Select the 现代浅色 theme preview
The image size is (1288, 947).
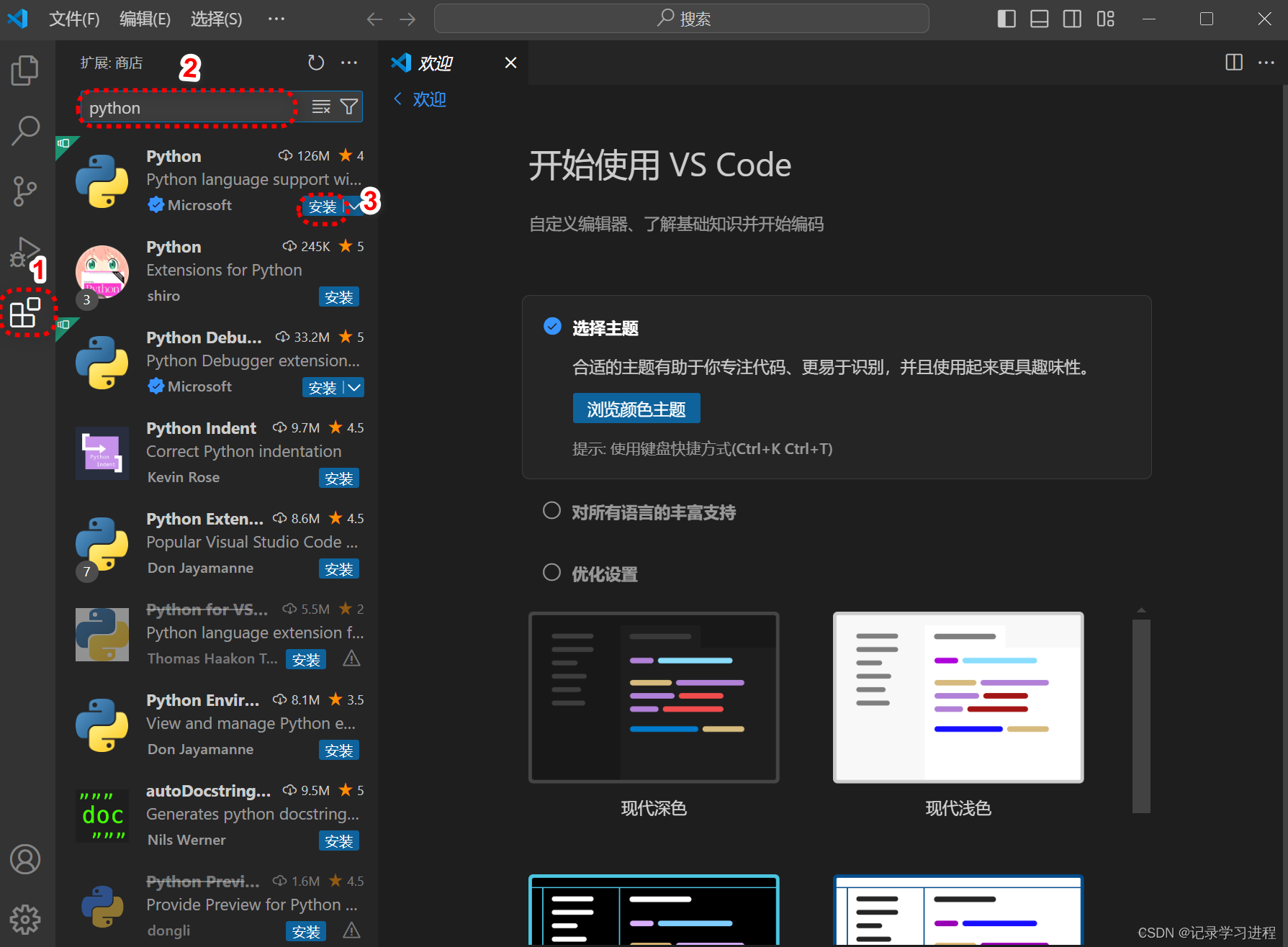click(958, 697)
